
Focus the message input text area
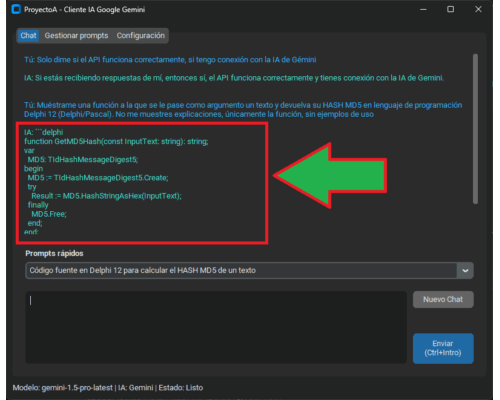click(x=216, y=327)
